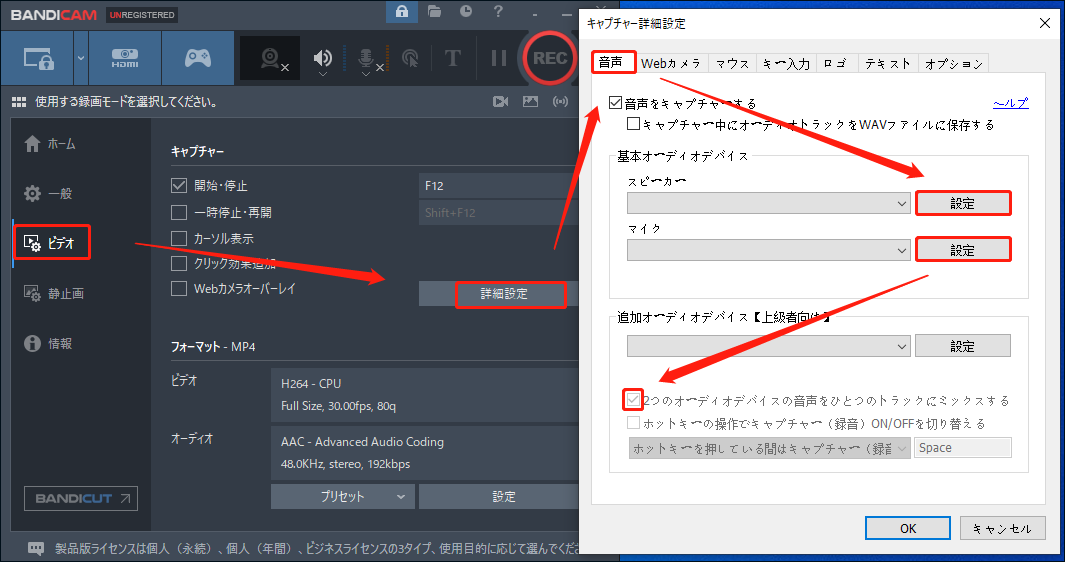The image size is (1065, 562).
Task: Expand the マイク device dropdown
Action: tap(769, 251)
